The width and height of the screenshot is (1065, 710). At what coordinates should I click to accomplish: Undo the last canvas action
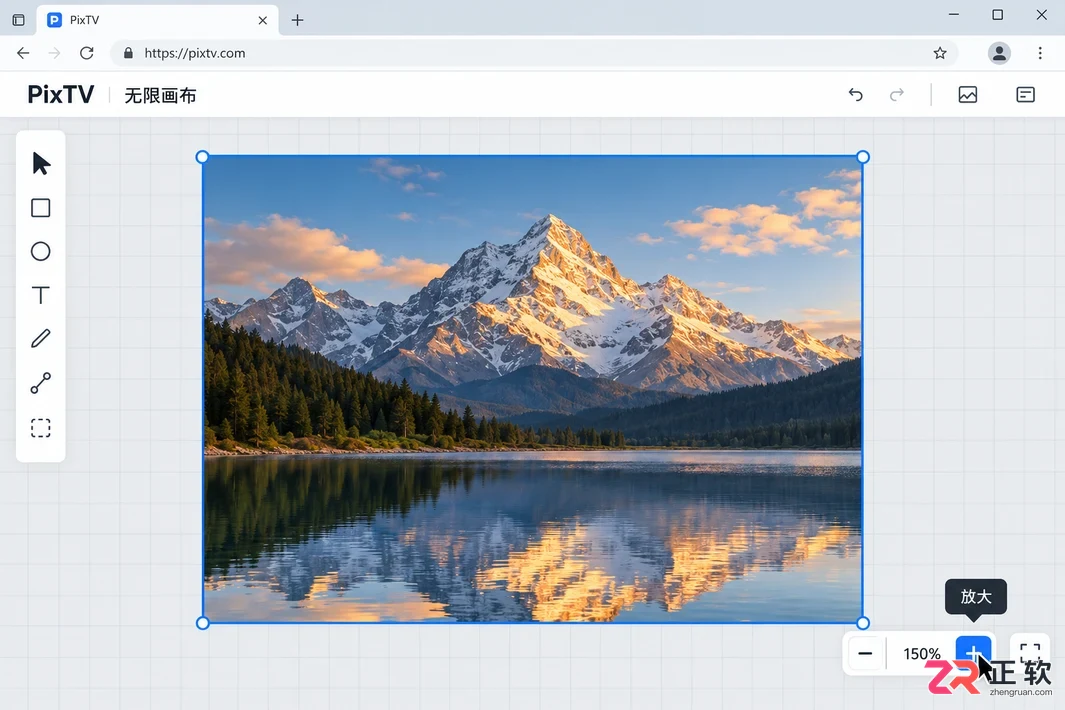click(x=856, y=94)
